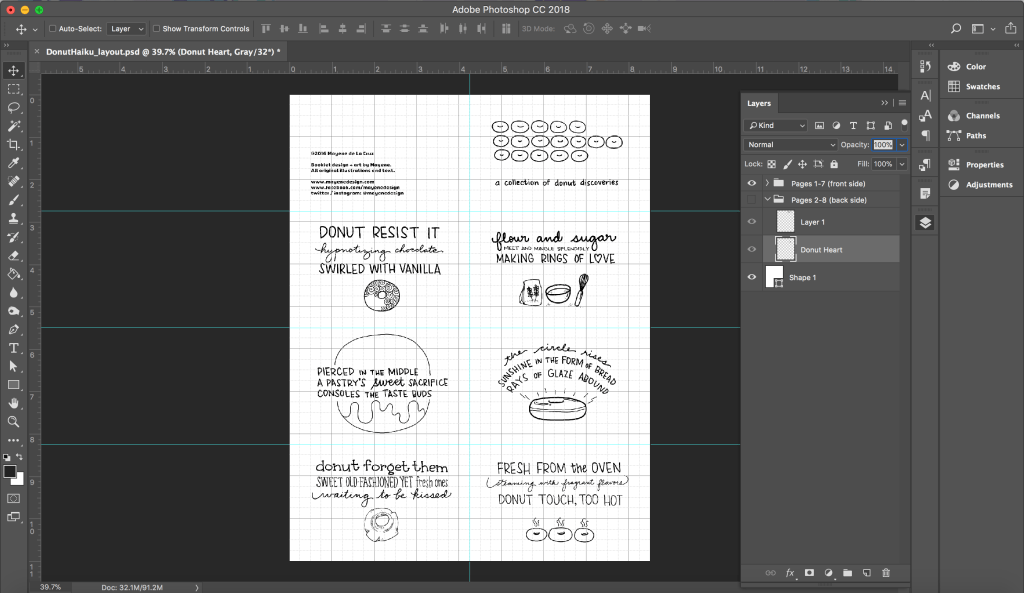Delete the selected layer using the trash icon
The width and height of the screenshot is (1024, 593).
pos(886,572)
